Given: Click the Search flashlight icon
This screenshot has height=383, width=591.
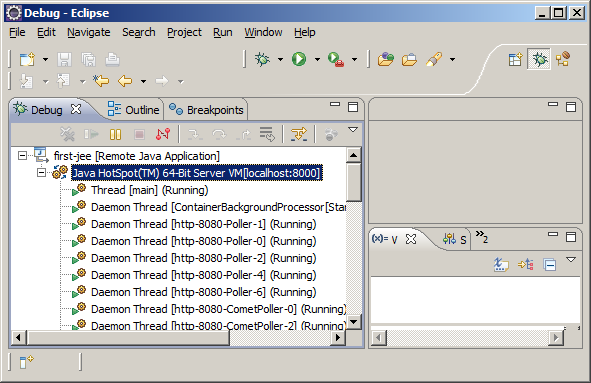Looking at the screenshot, I should 434,59.
